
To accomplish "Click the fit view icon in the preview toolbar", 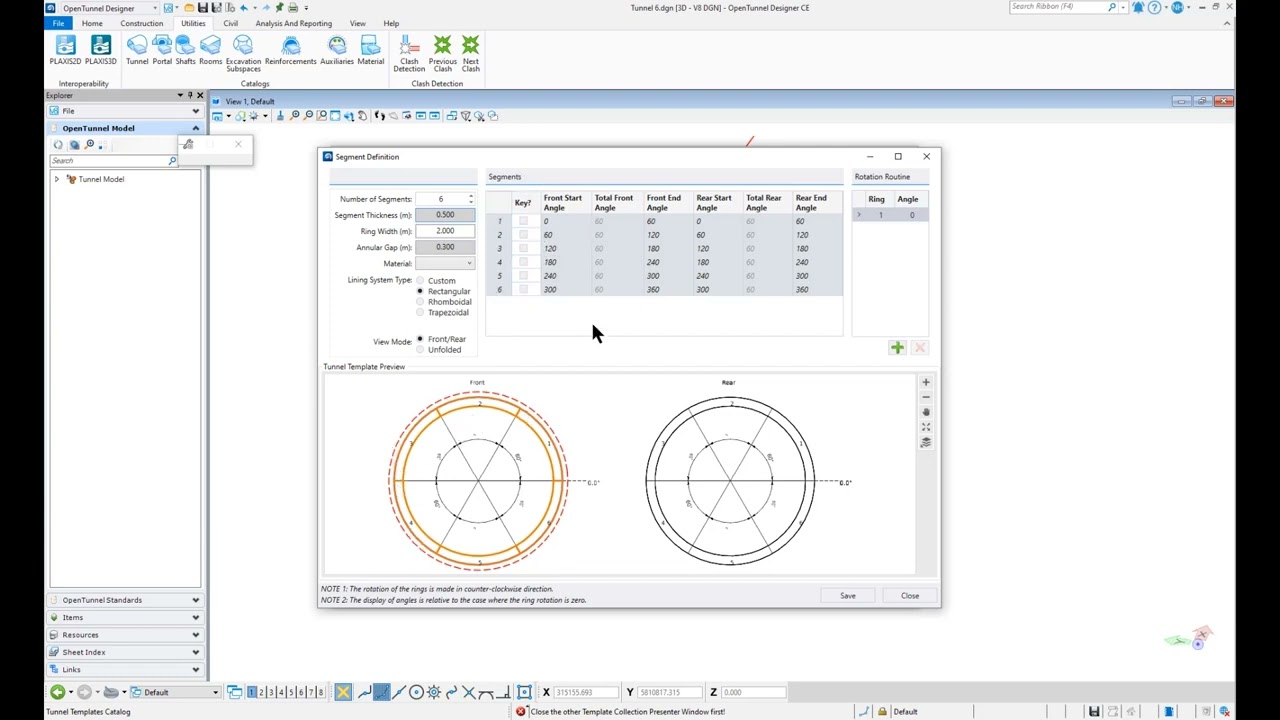I will point(926,427).
